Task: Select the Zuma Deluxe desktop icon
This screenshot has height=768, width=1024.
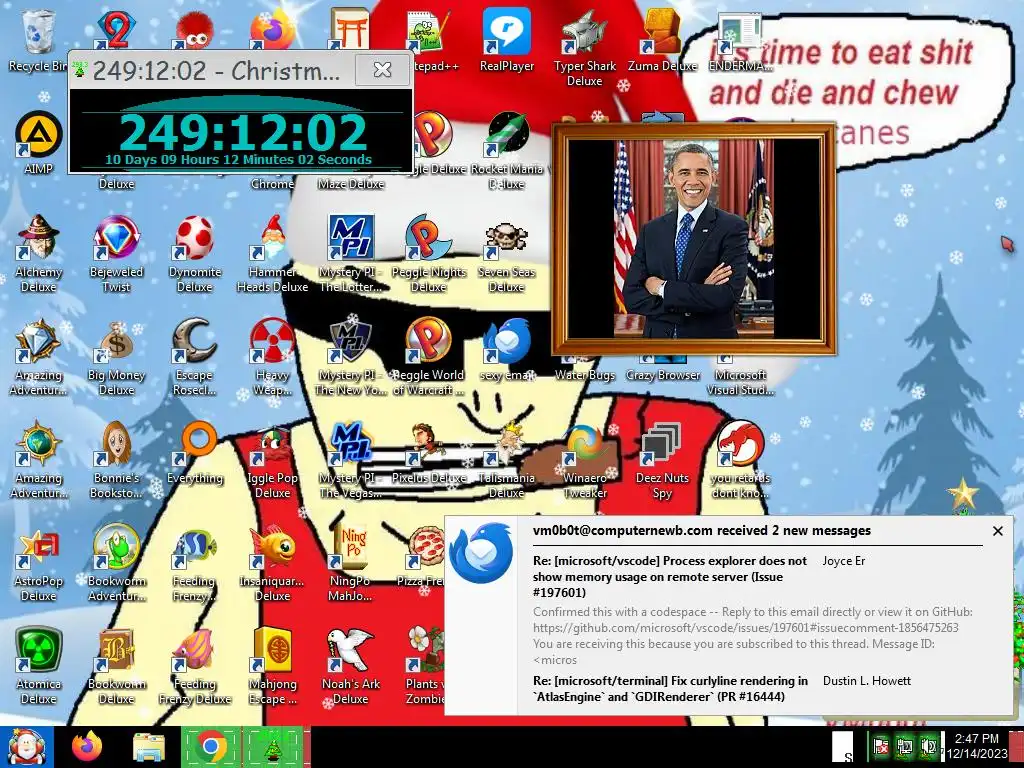Action: pos(662,40)
